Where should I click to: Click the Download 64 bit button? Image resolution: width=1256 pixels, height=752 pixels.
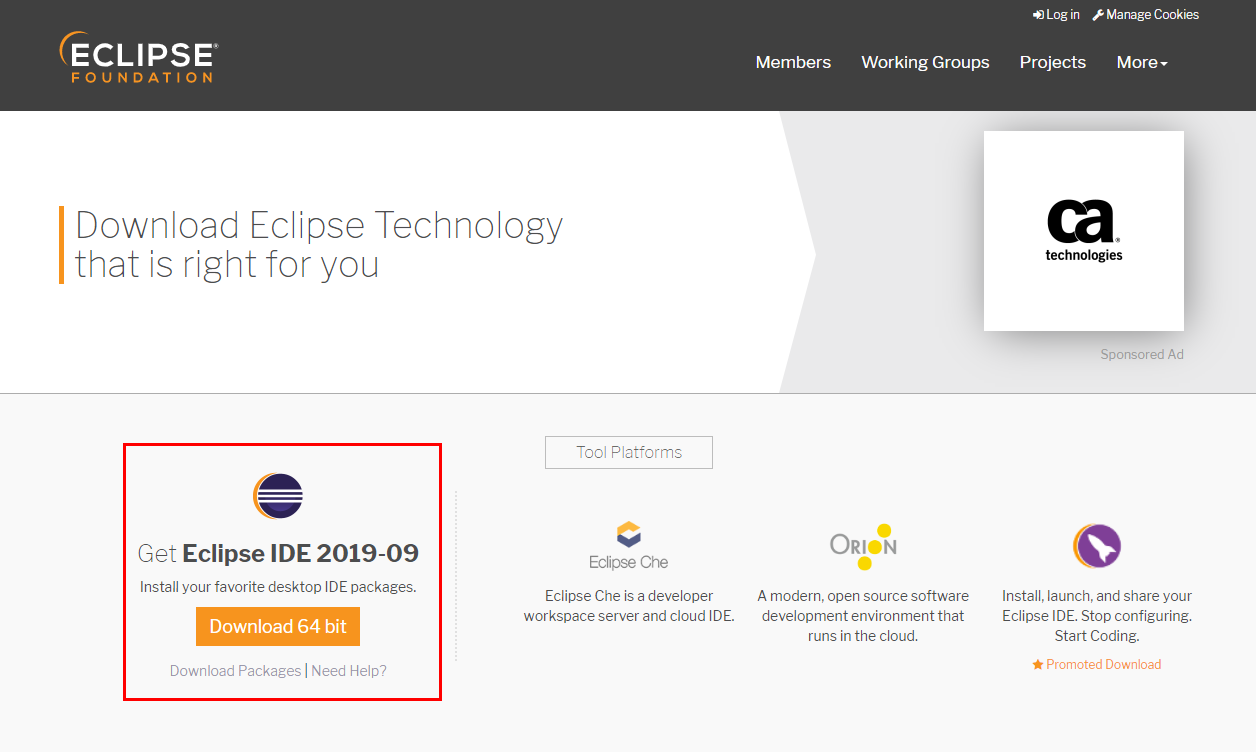pyautogui.click(x=278, y=627)
